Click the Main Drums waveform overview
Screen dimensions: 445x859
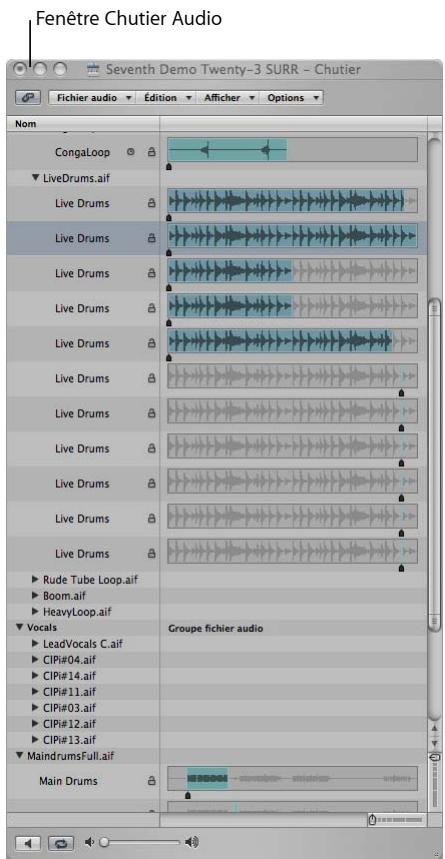point(293,778)
